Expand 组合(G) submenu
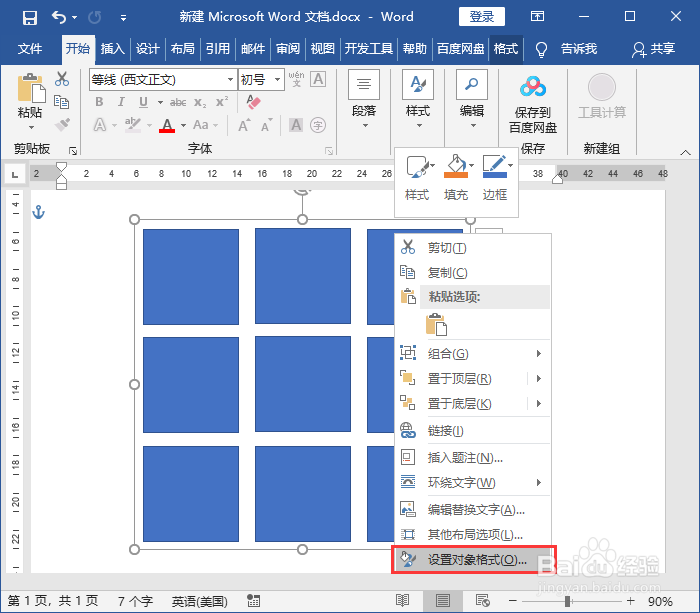Image resolution: width=700 pixels, height=613 pixels. (473, 354)
